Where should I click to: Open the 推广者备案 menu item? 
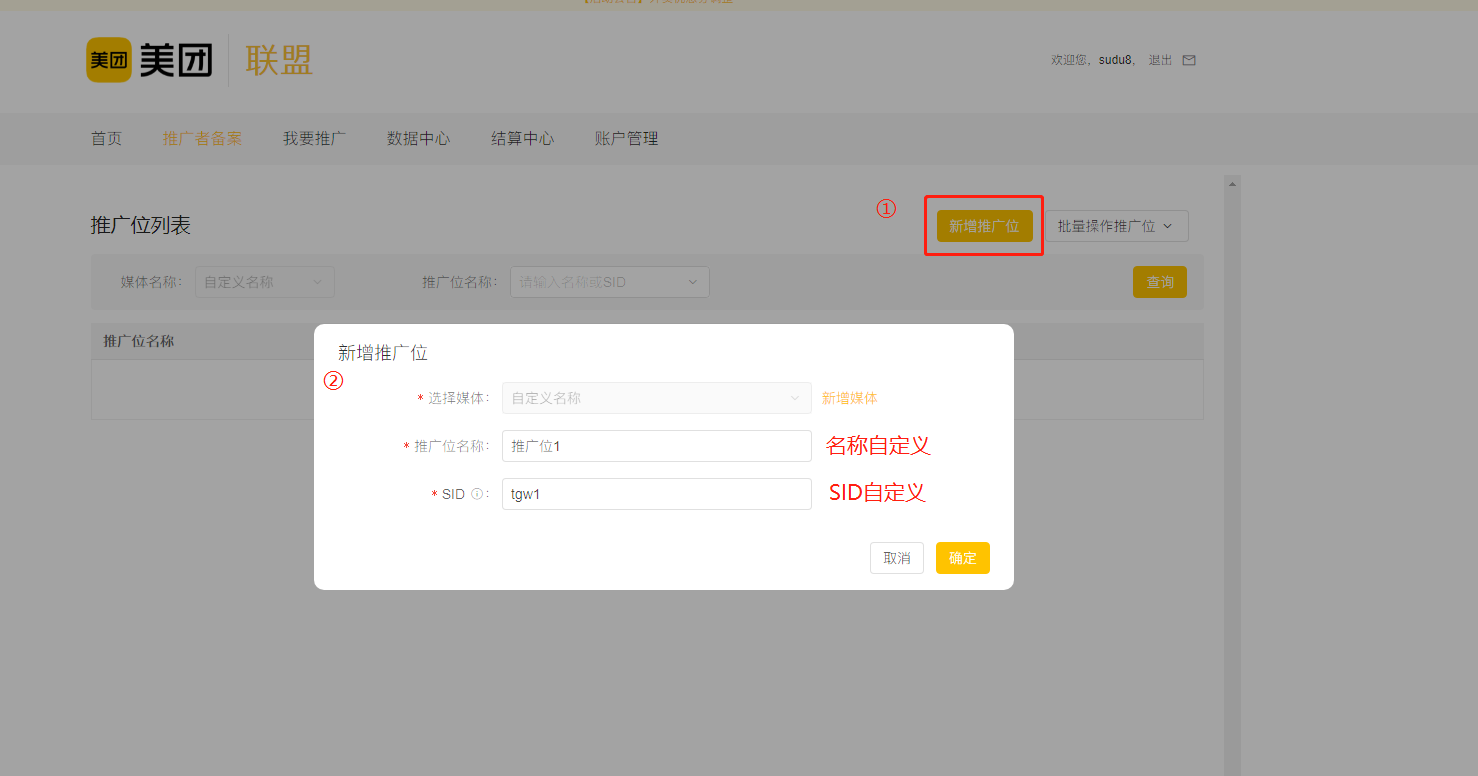(x=202, y=139)
